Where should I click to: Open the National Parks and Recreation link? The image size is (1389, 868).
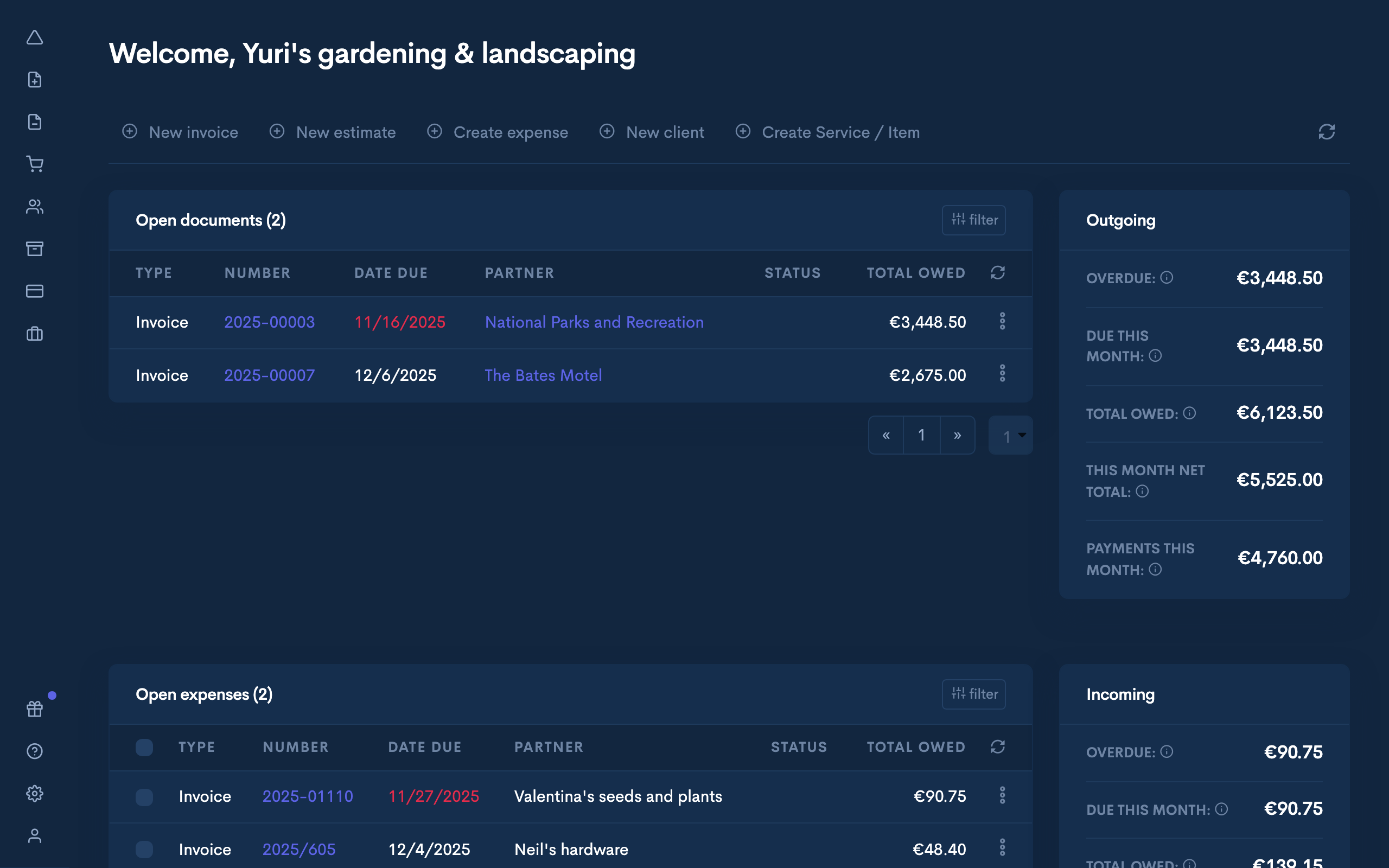pos(594,322)
